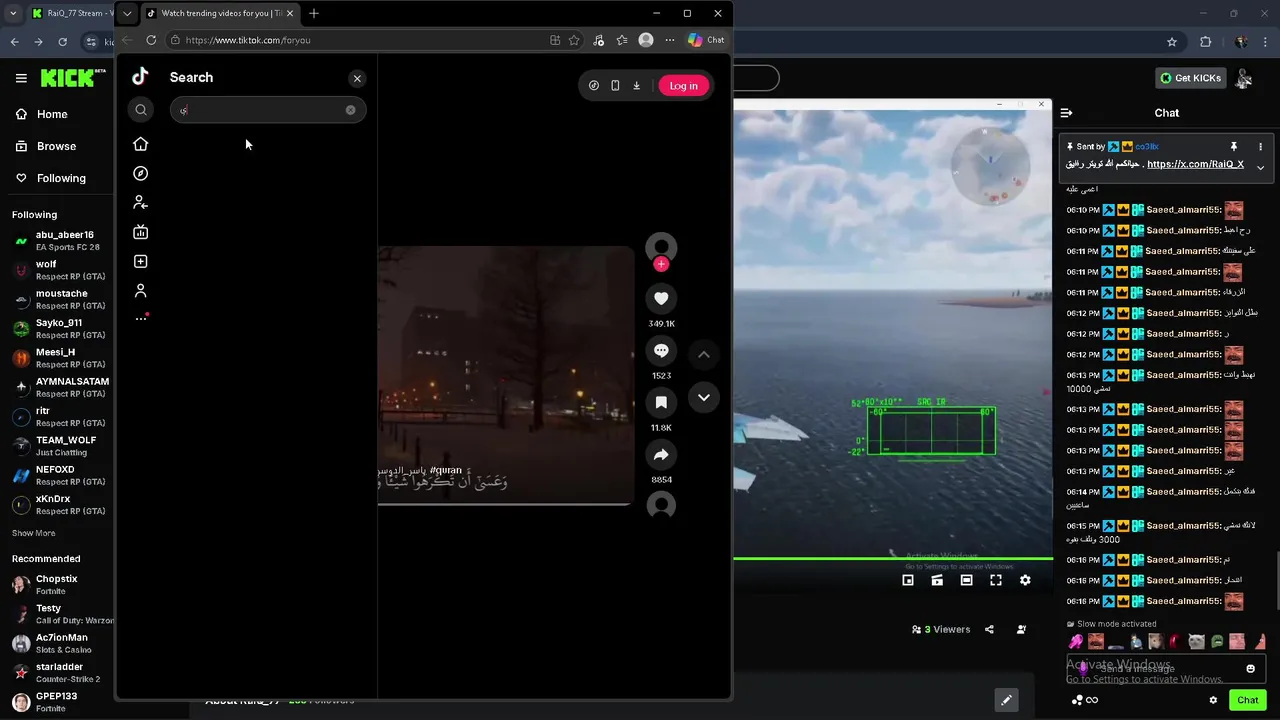Click TikTok Get Coins icon

[x=594, y=86]
